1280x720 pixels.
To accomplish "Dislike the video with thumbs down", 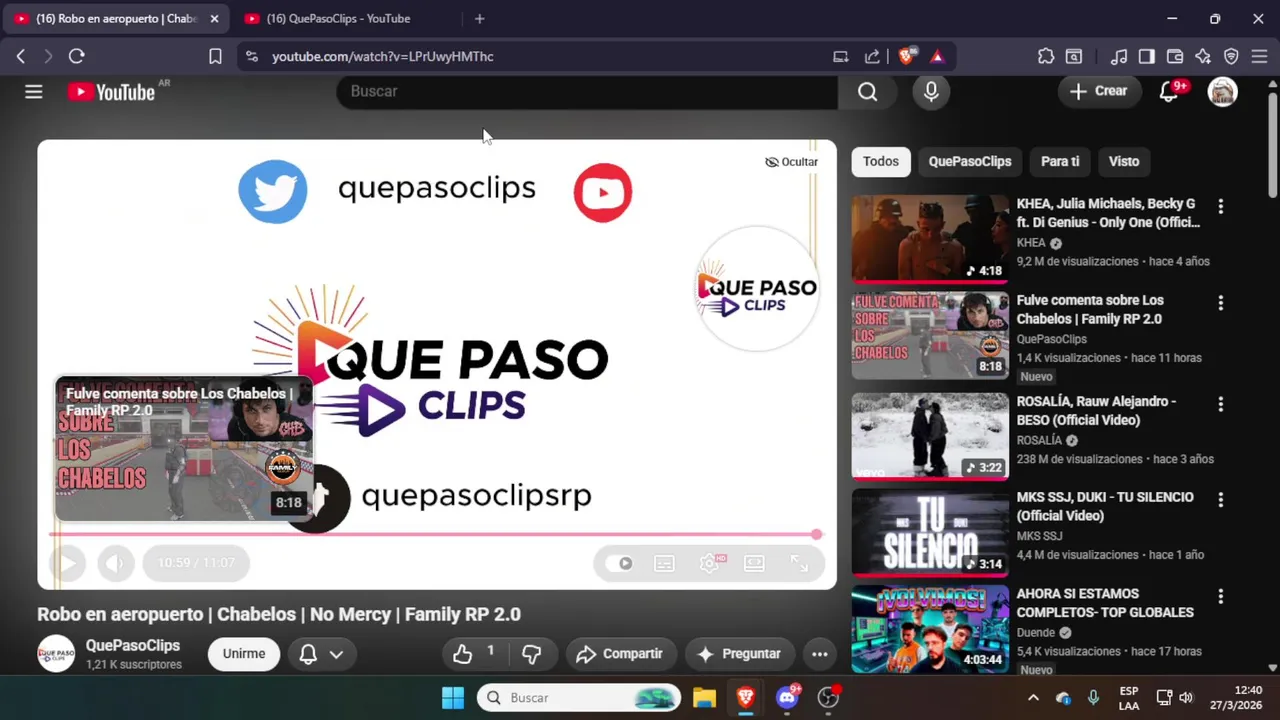I will click(x=531, y=654).
